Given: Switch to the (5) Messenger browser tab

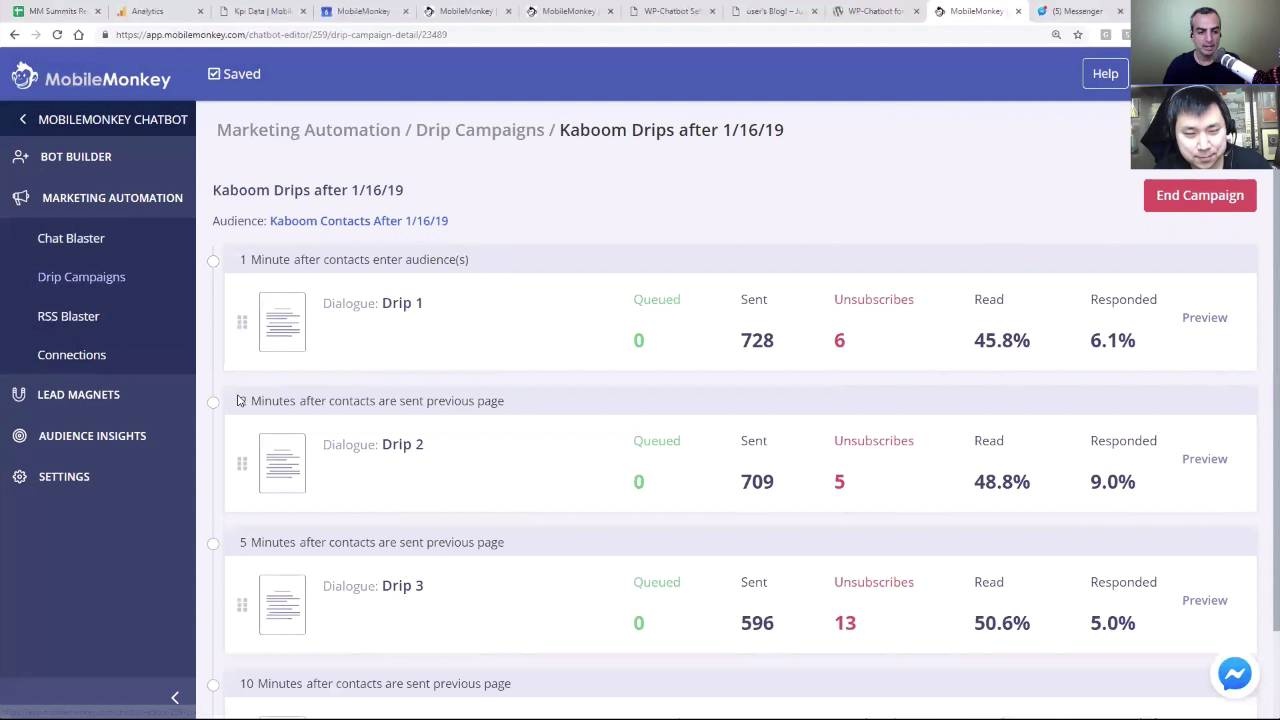Looking at the screenshot, I should point(1077,11).
